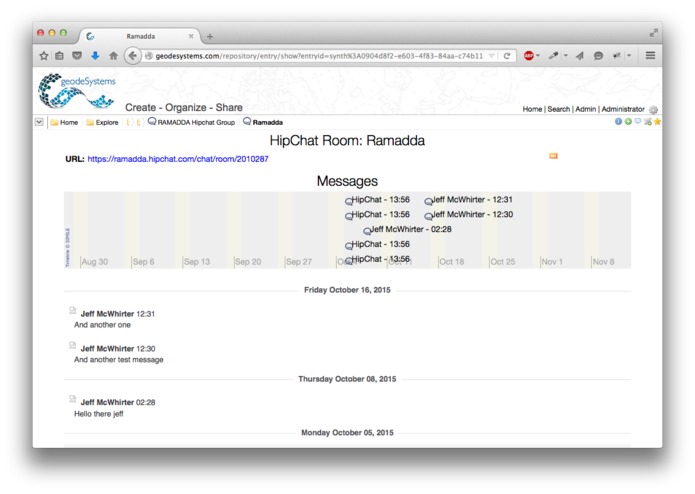Viewport: 695px width, 494px height.
Task: Open the eyedropper dropdown arrow
Action: tap(566, 56)
